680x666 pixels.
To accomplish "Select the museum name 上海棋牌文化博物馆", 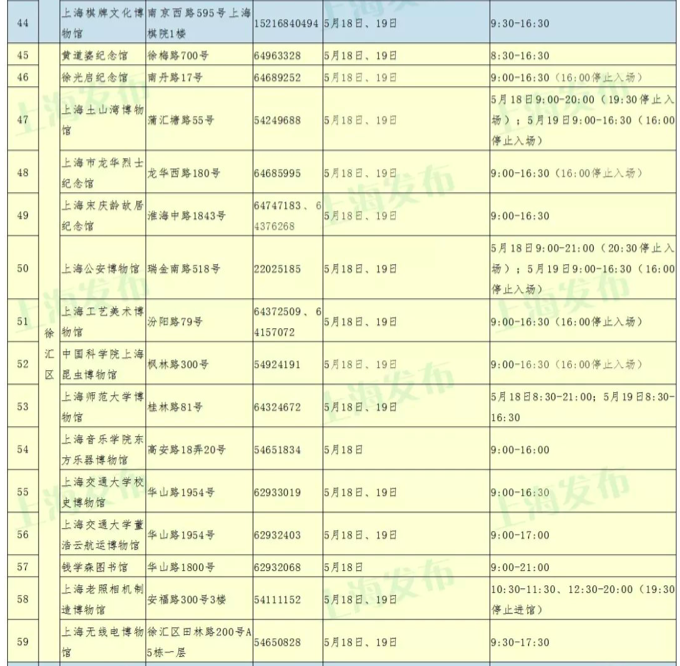I will [102, 23].
